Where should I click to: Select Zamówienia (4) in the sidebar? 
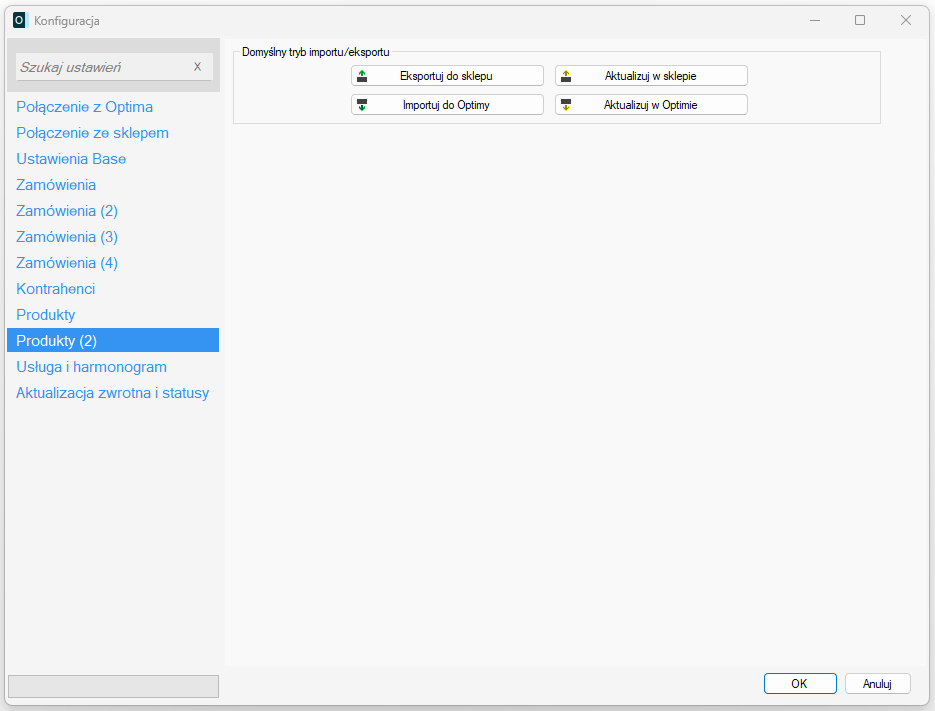pos(67,263)
